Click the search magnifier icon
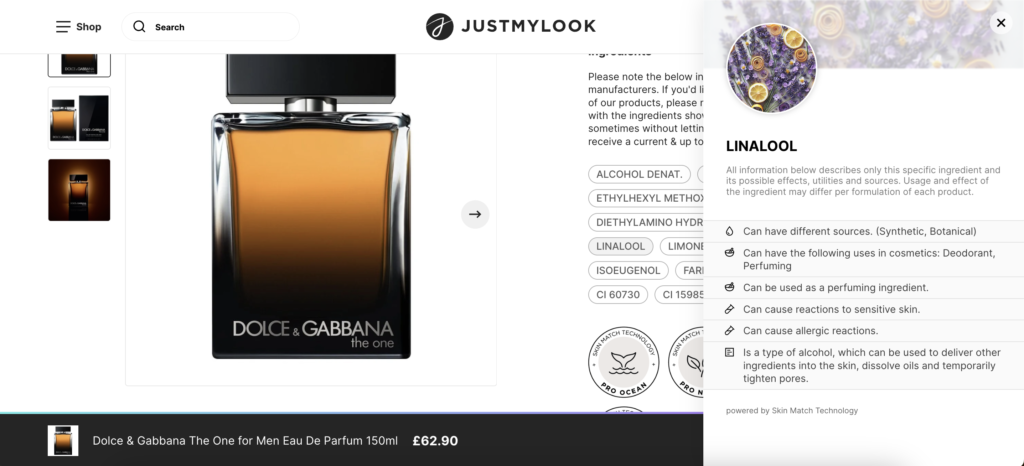 coord(139,27)
